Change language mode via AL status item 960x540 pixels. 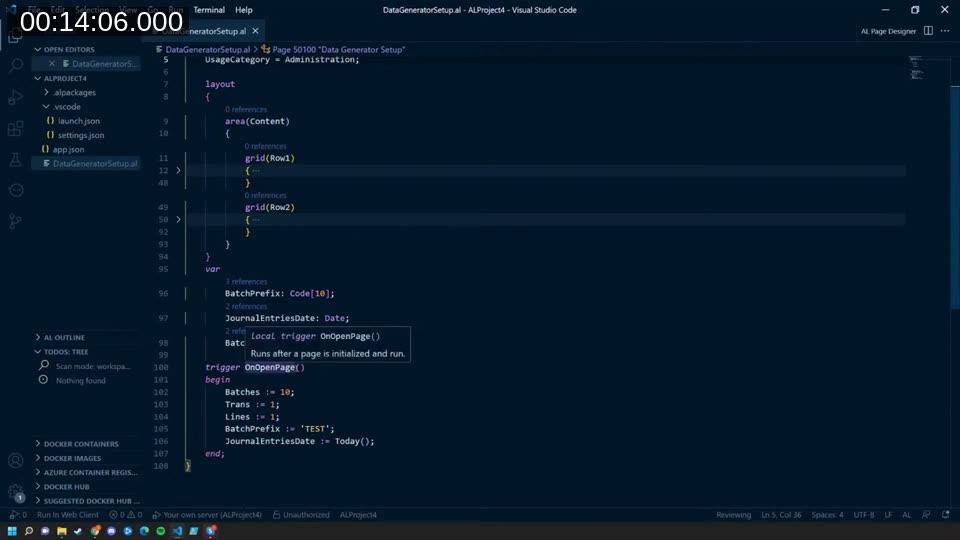[907, 515]
